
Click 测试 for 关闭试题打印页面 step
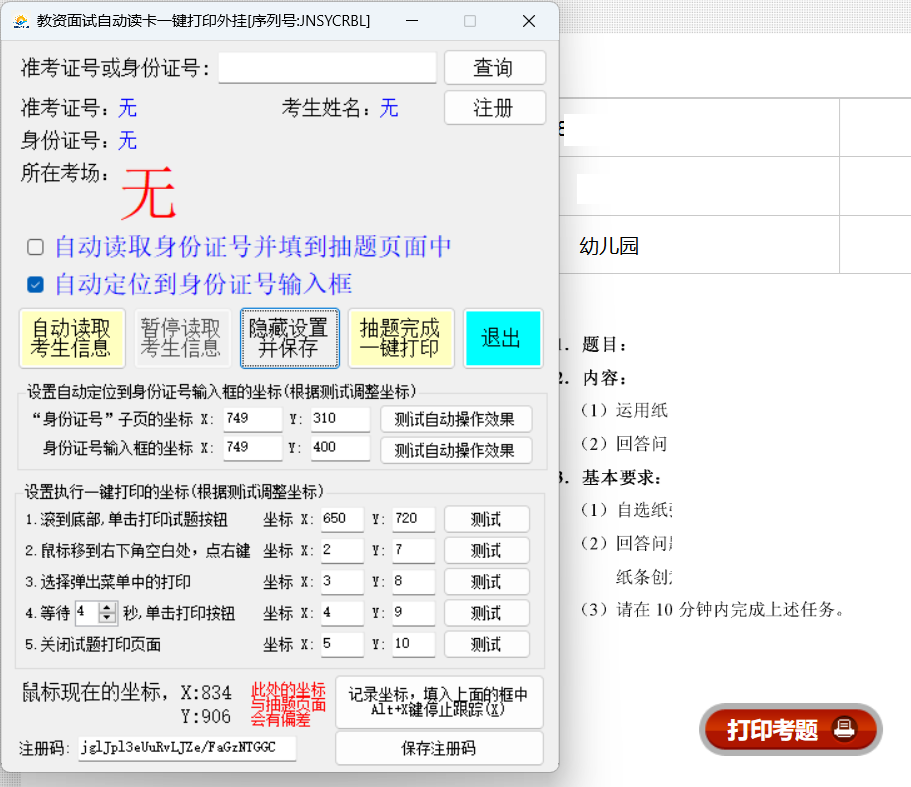tap(487, 644)
